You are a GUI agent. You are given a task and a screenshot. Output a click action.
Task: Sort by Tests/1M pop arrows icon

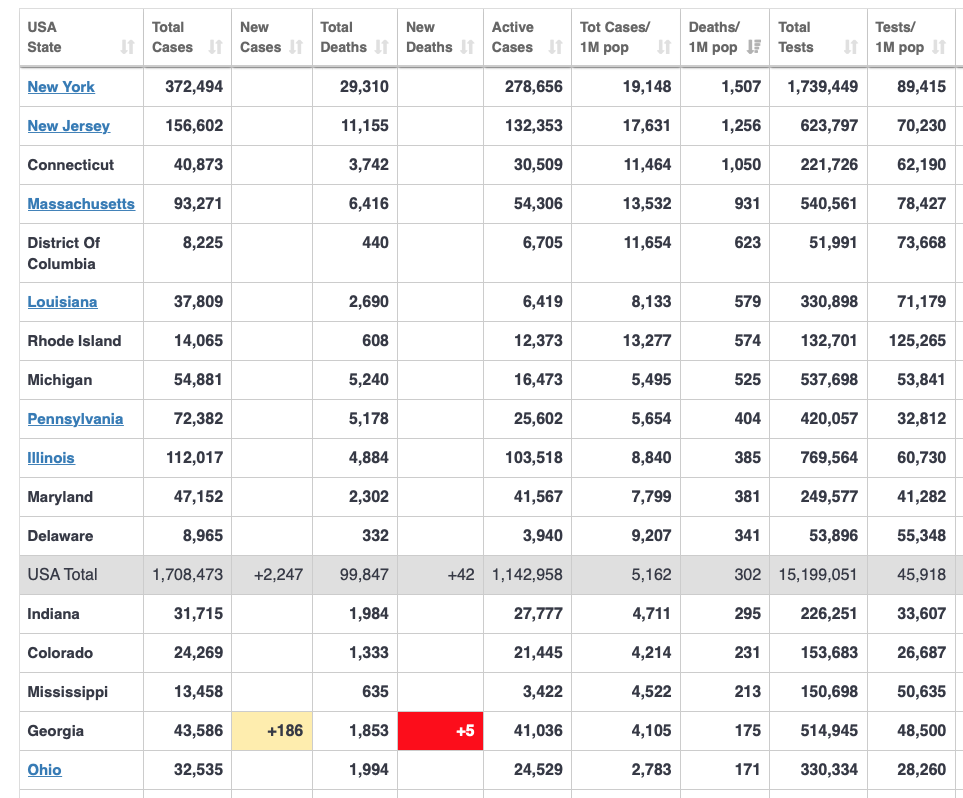tap(938, 47)
